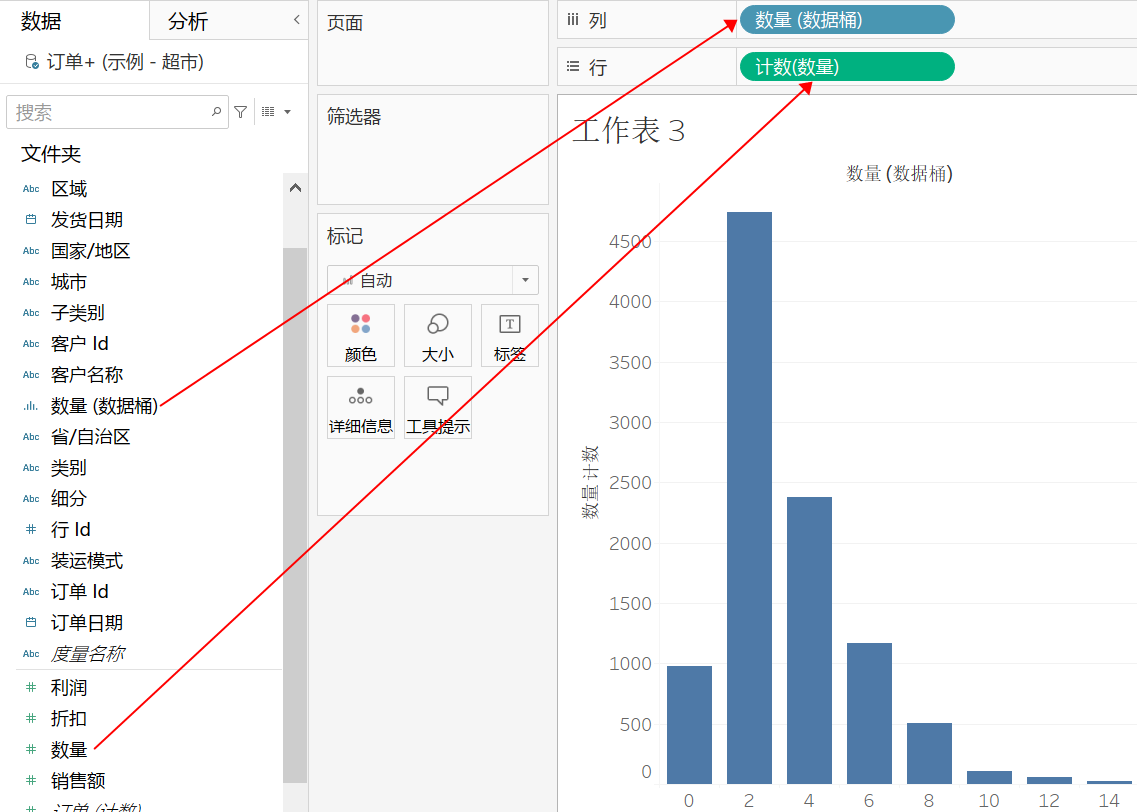
Task: Select the 数量 (数据桶) pill on Columns
Action: [x=847, y=20]
